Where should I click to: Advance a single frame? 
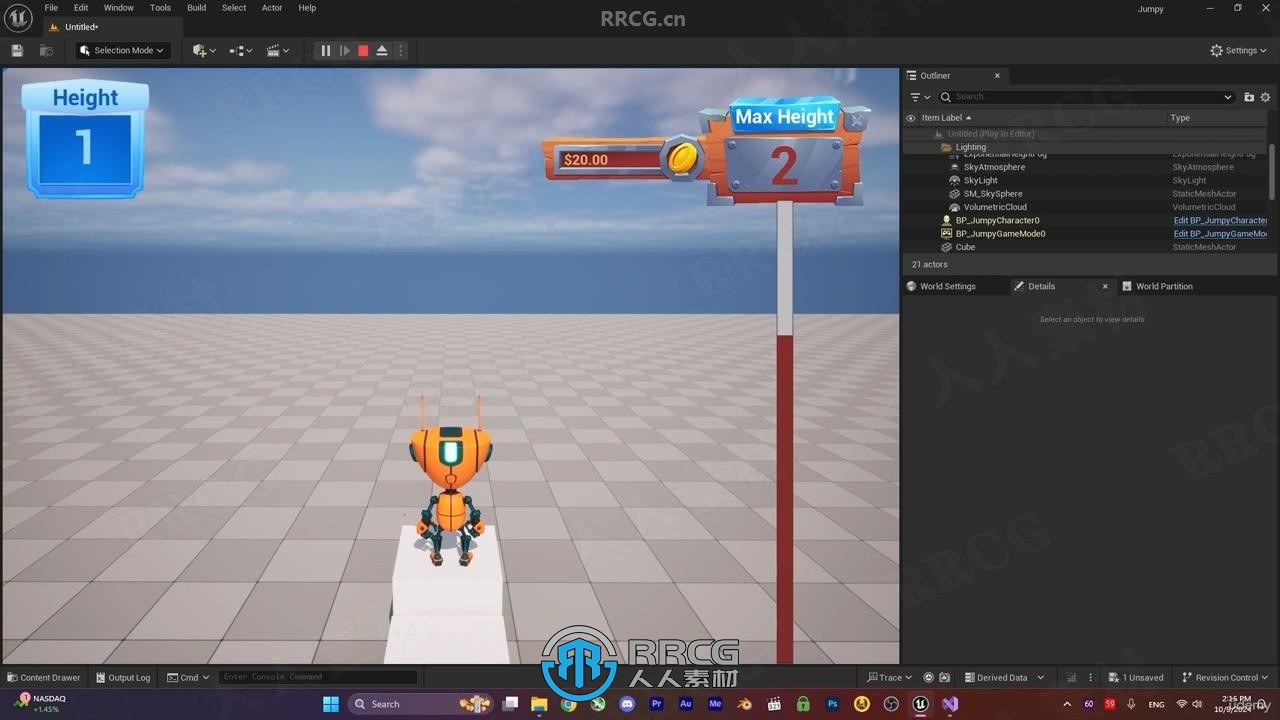coord(344,50)
